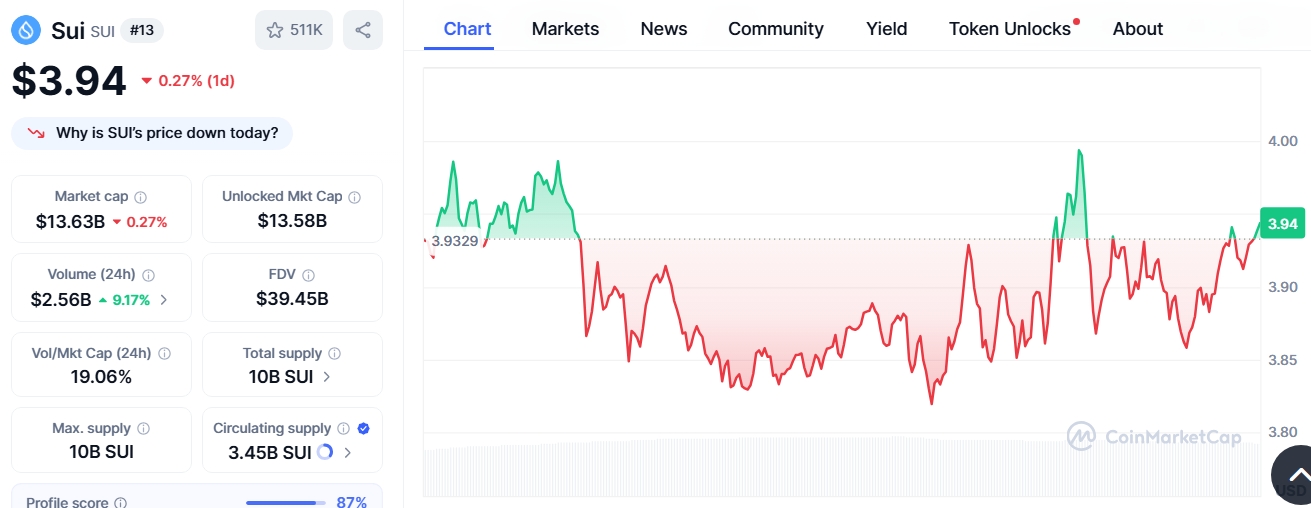
Task: Click Max. supply info icon
Action: pos(143,428)
